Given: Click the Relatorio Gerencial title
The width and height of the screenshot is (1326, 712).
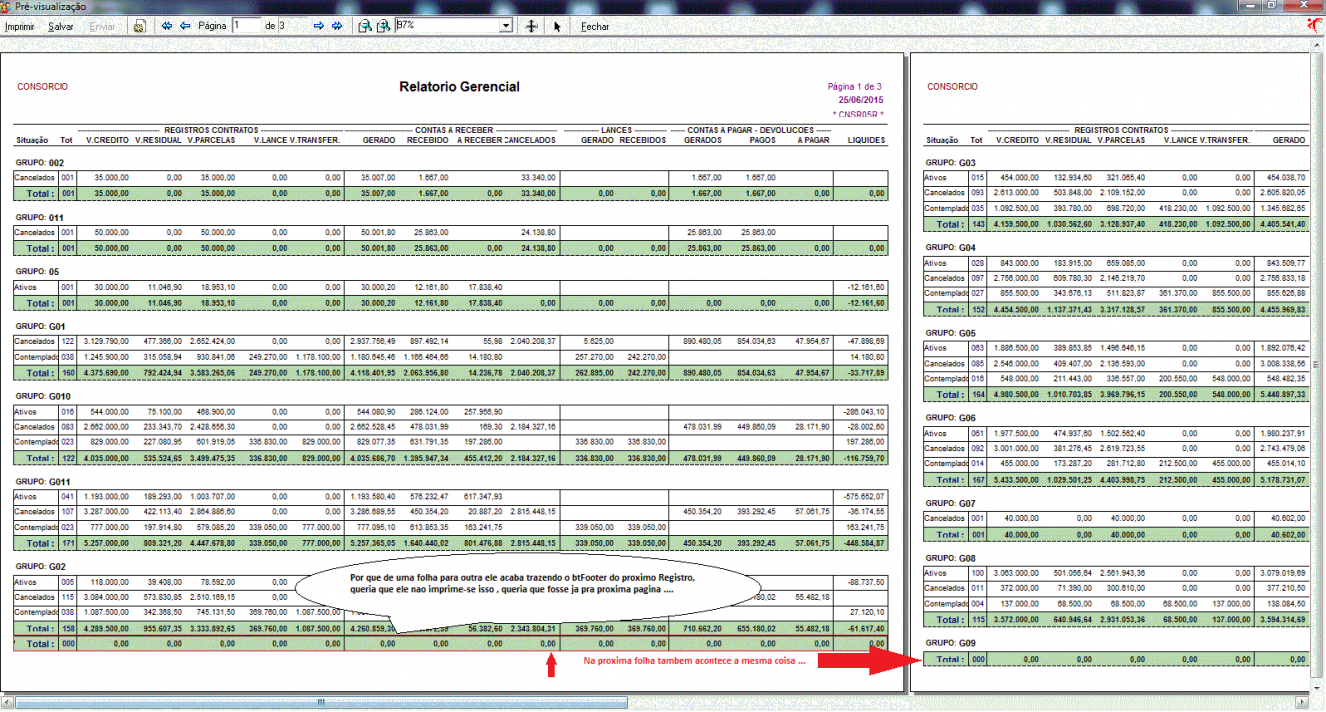Looking at the screenshot, I should coord(459,87).
